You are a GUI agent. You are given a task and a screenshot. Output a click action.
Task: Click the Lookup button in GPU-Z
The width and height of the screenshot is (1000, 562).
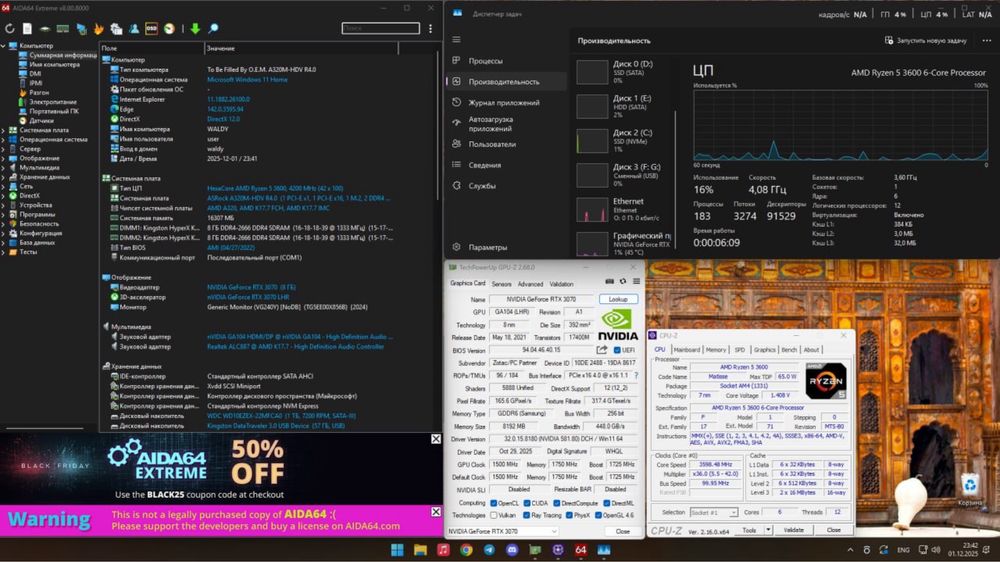point(618,299)
